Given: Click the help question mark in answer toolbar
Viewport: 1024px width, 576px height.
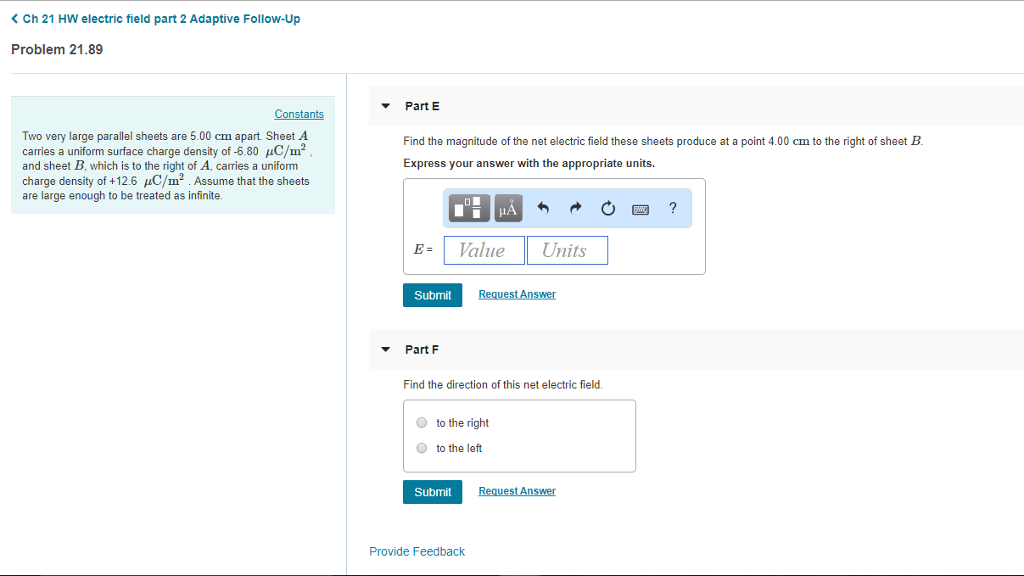Looking at the screenshot, I should point(672,208).
